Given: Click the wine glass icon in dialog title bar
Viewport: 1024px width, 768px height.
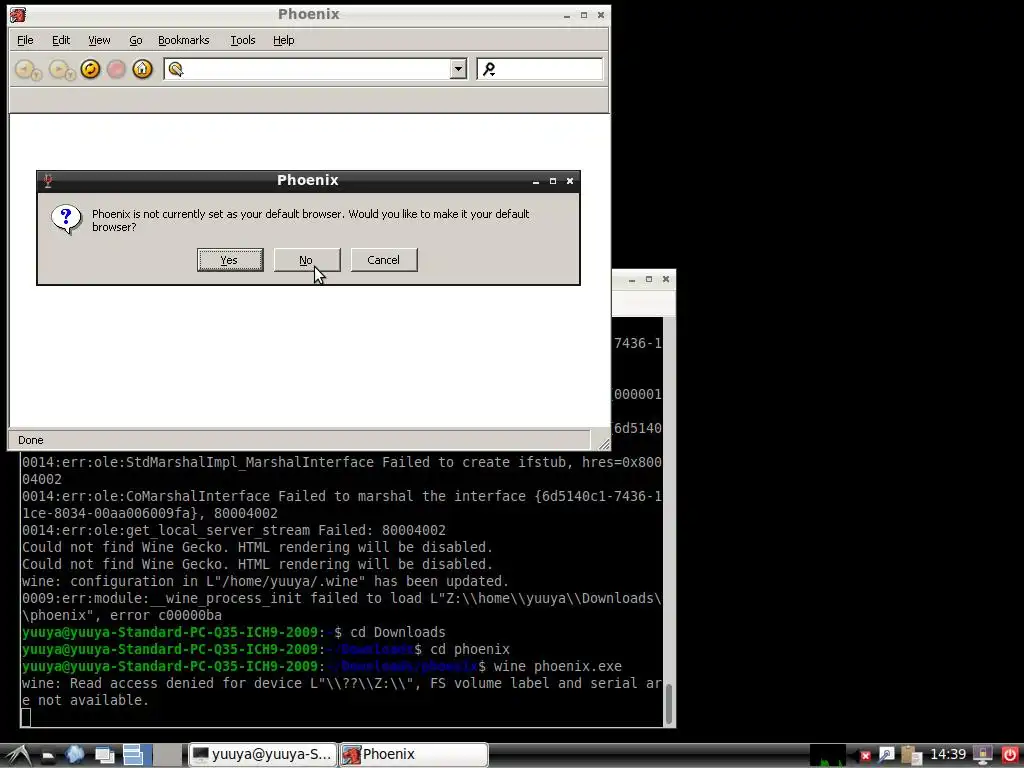Looking at the screenshot, I should tap(48, 181).
